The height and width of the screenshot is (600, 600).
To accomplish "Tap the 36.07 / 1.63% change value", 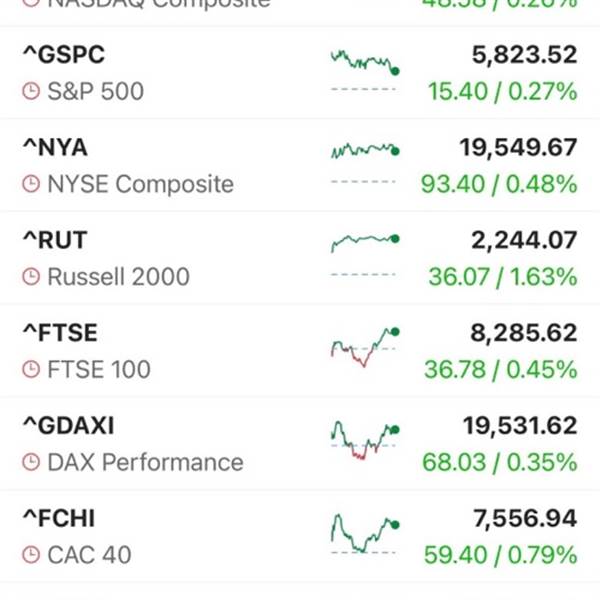I will pos(503,277).
